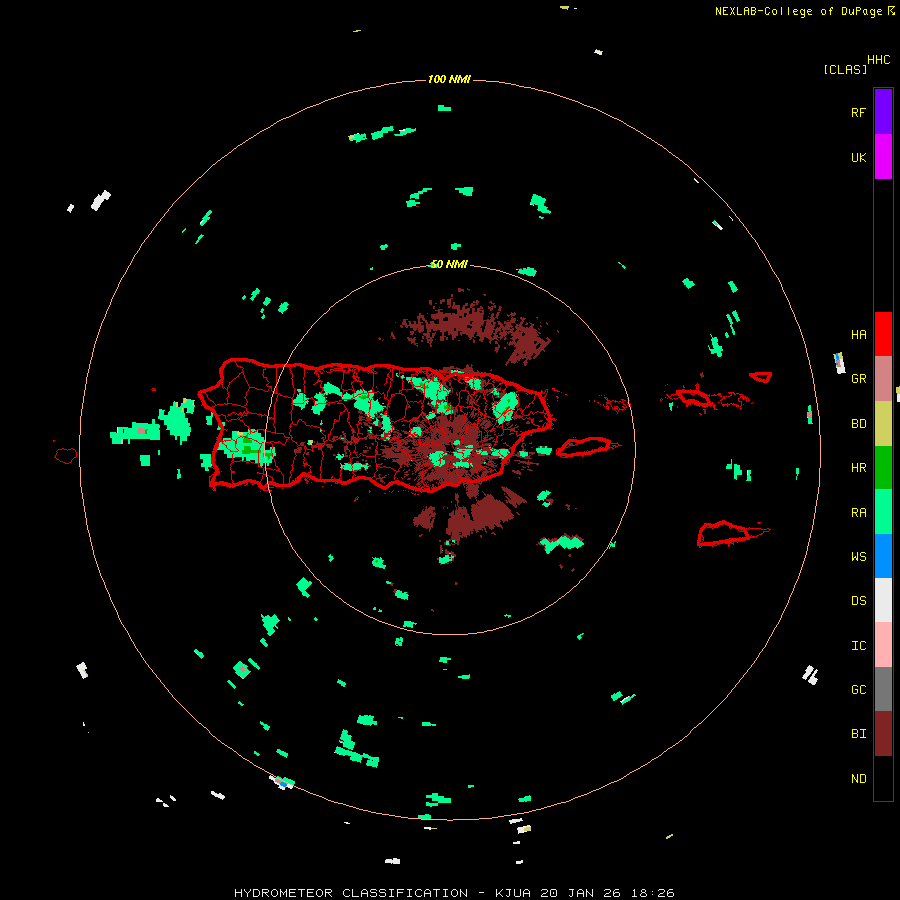Click the HA red legend swatch
This screenshot has width=900, height=900.
click(x=883, y=334)
